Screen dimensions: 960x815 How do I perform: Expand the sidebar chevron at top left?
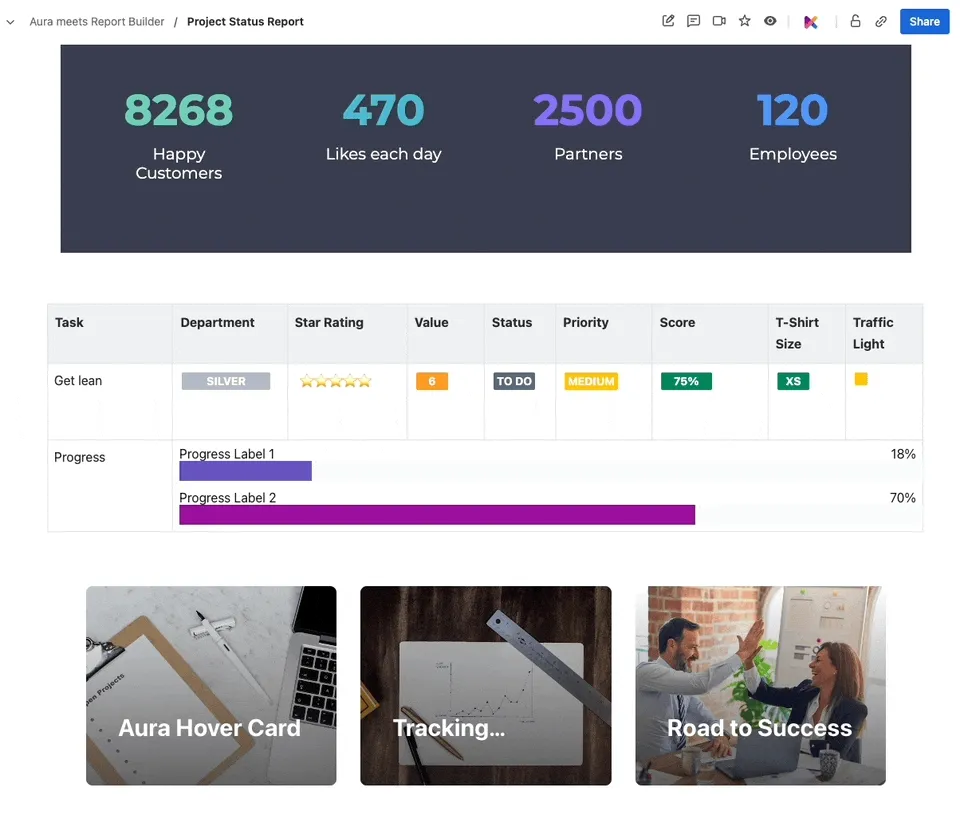(x=10, y=22)
